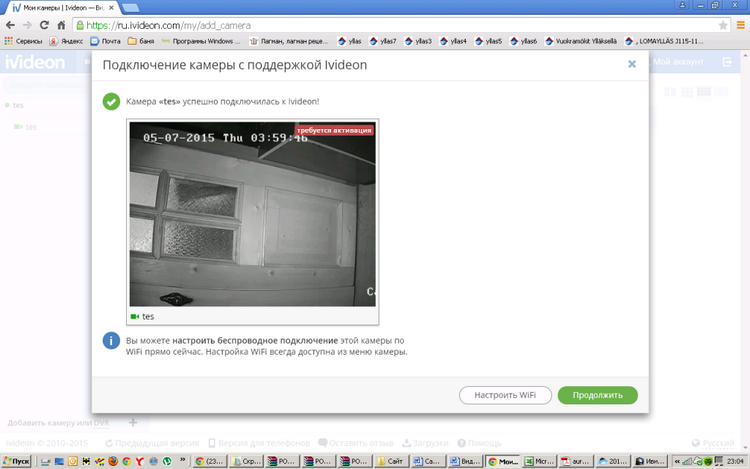Expand hidden system tray icons
This screenshot has width=750, height=469.
tap(677, 461)
